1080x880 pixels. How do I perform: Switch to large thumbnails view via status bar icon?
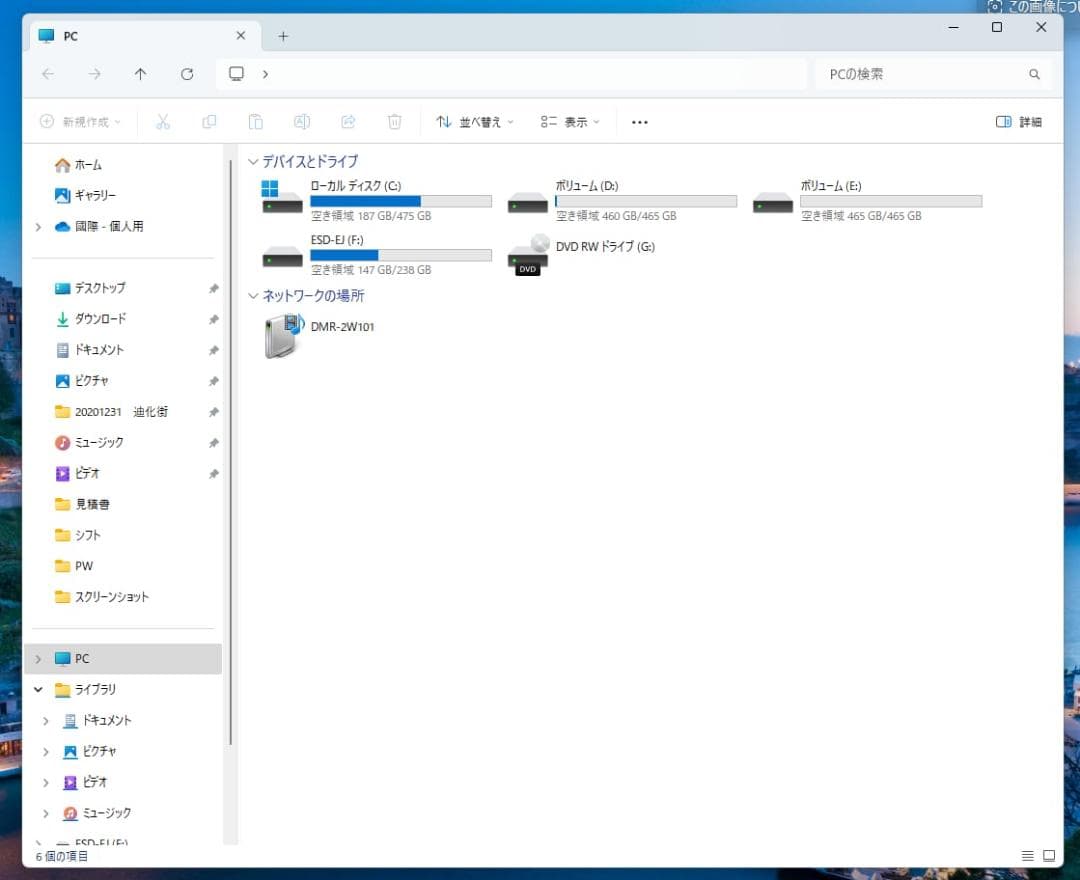[1048, 855]
